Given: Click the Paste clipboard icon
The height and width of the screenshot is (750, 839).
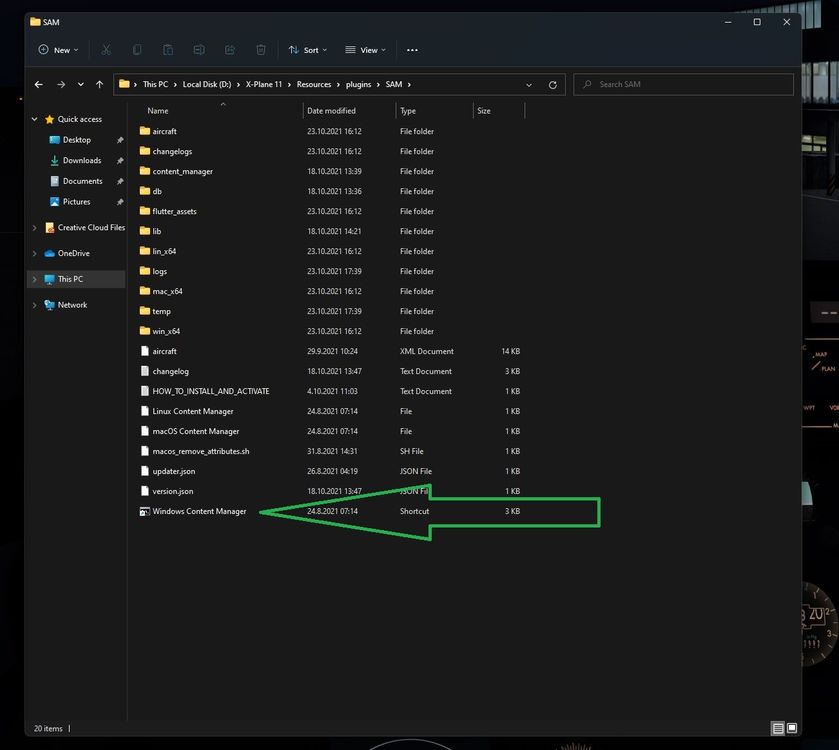Looking at the screenshot, I should [x=168, y=50].
